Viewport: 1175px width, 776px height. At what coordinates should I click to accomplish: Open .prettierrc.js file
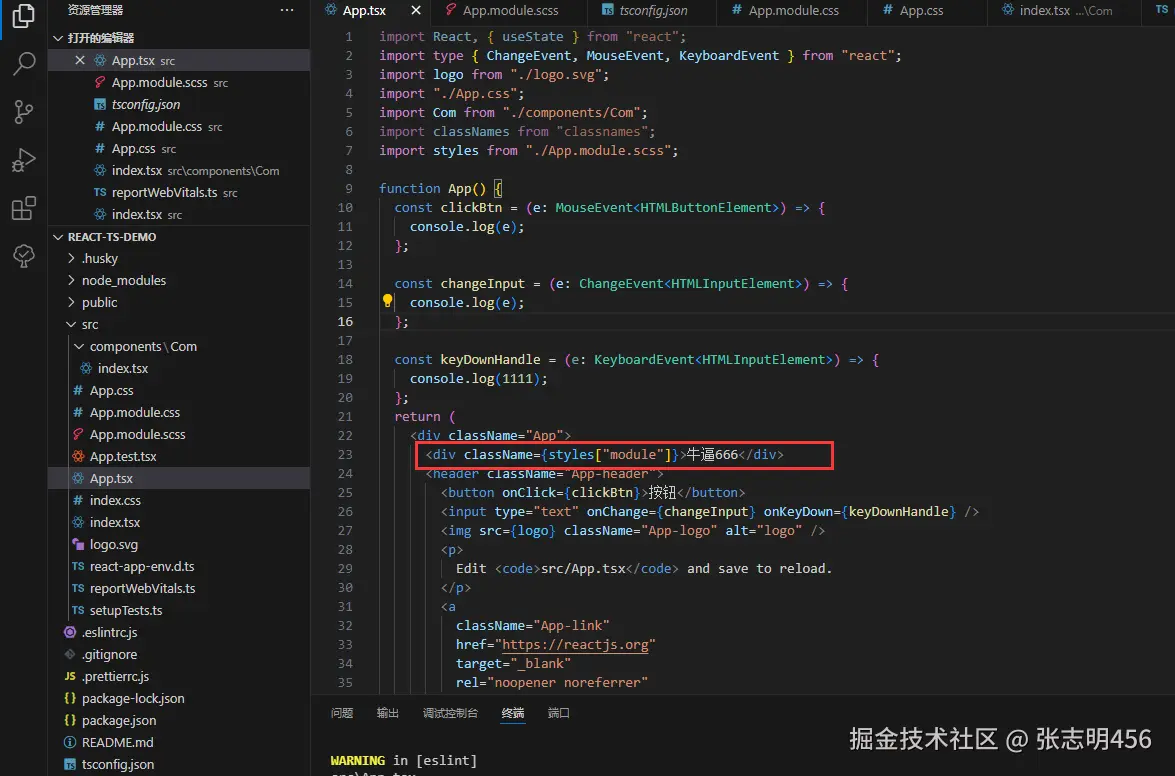pos(179,676)
